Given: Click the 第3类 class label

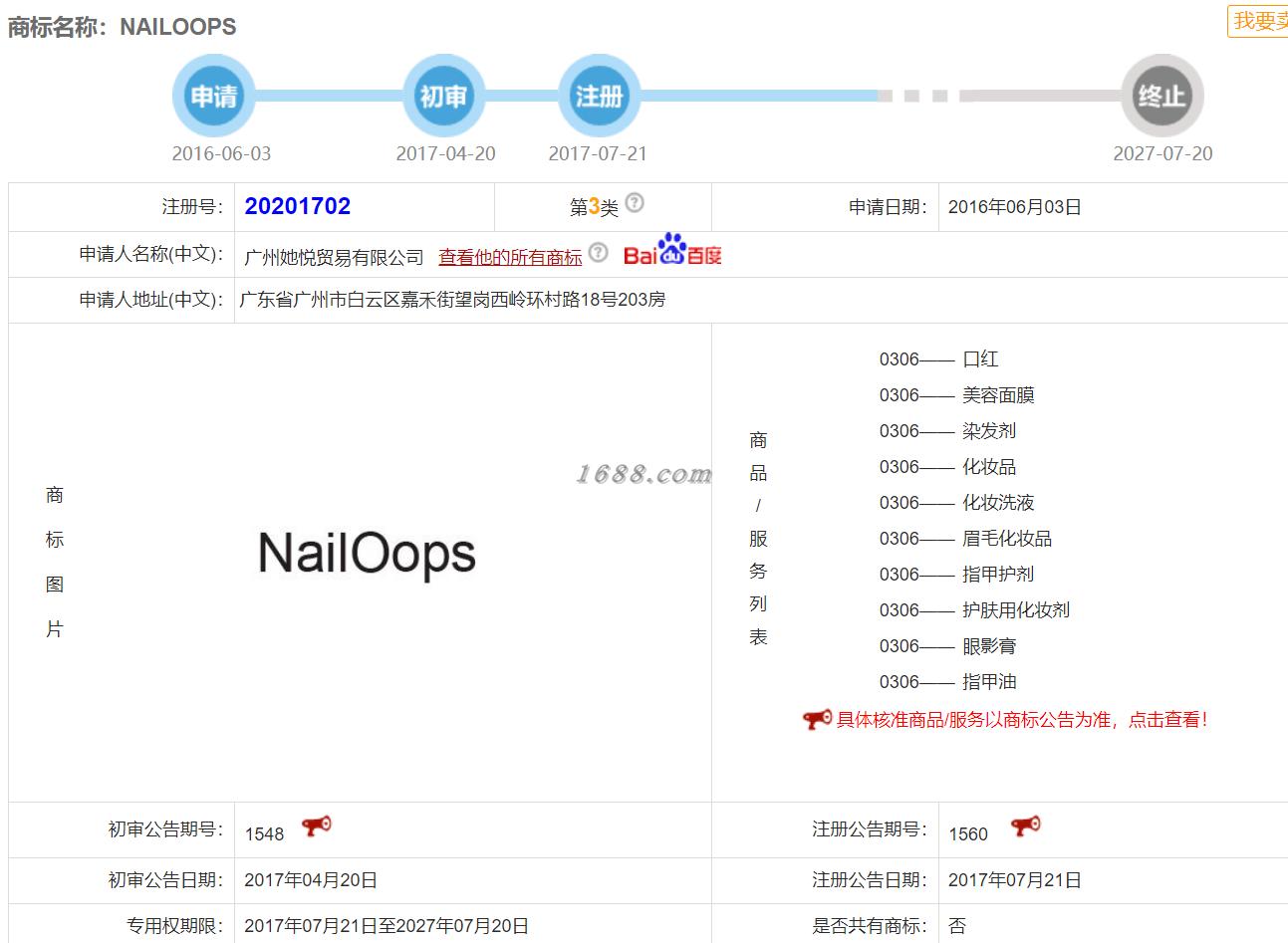Looking at the screenshot, I should [594, 207].
